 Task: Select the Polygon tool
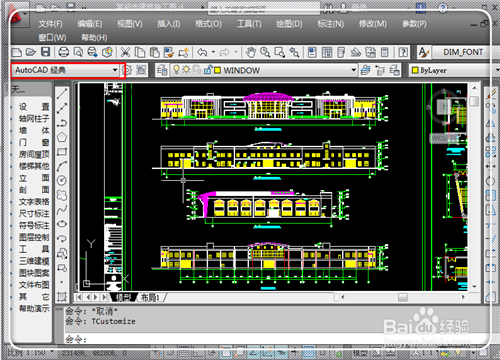coord(62,137)
